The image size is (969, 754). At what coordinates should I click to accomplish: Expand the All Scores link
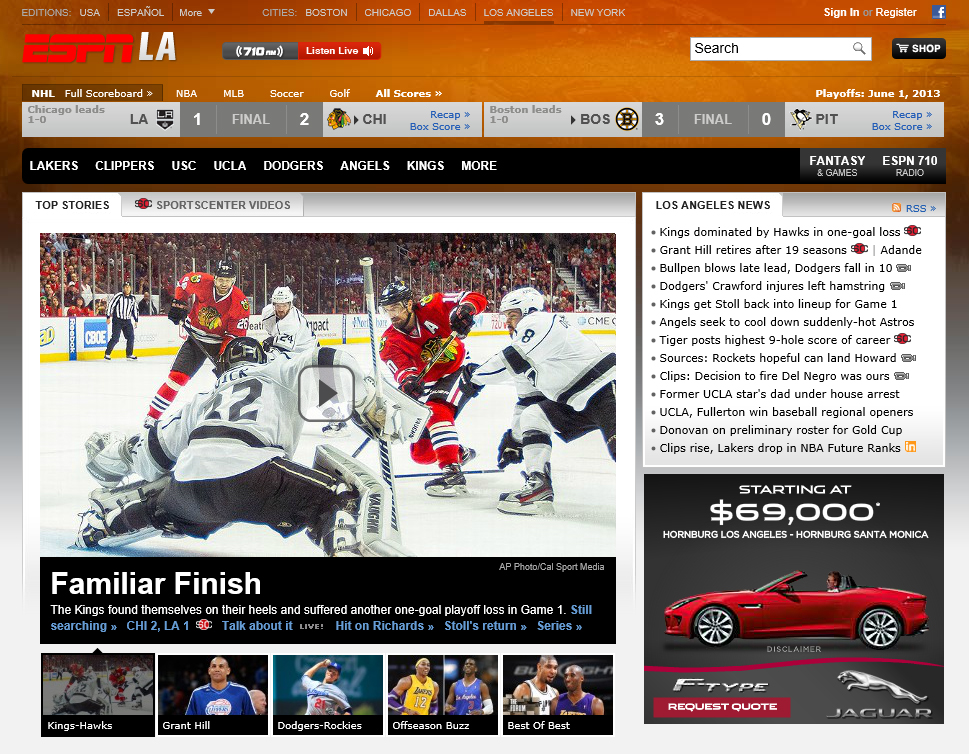[x=408, y=93]
